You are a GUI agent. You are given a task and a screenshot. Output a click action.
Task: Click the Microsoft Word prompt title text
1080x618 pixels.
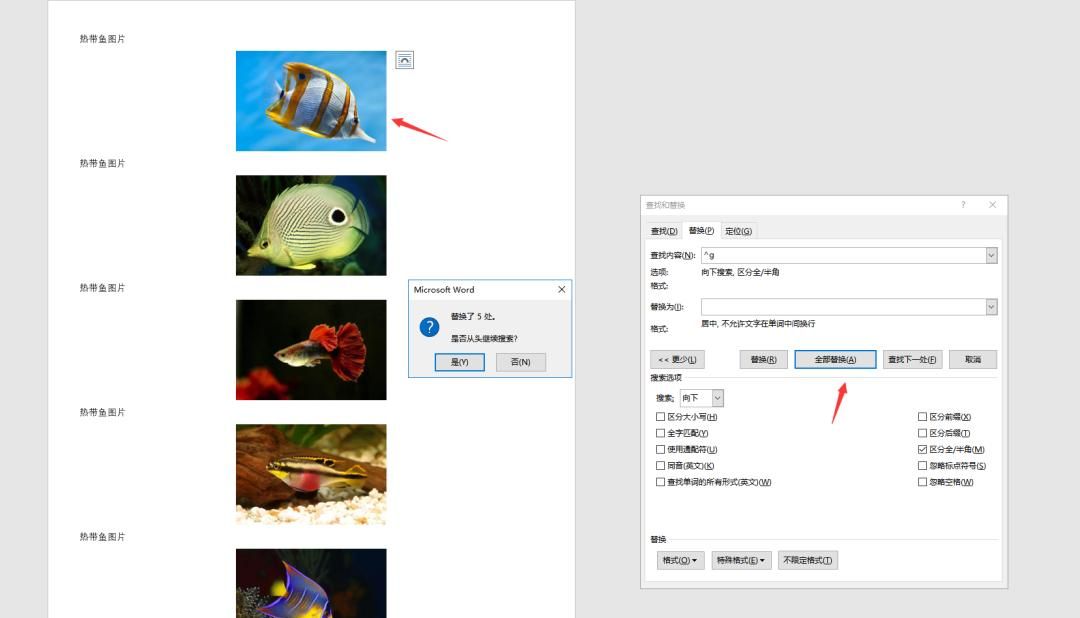pyautogui.click(x=444, y=289)
